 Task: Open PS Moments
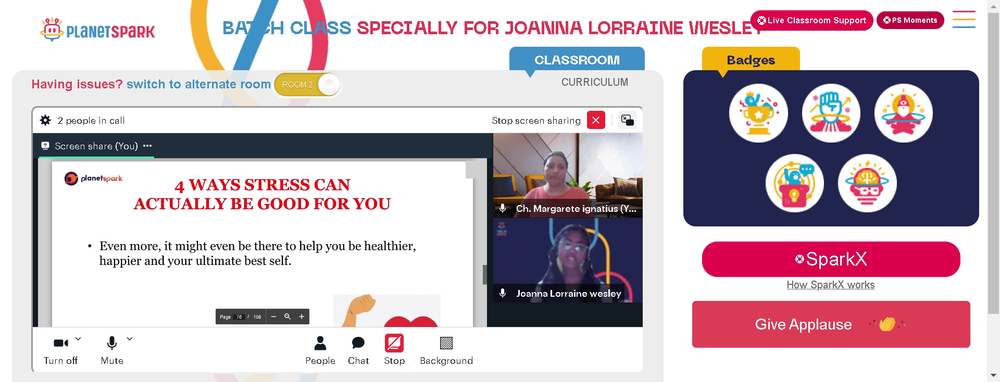pos(910,20)
